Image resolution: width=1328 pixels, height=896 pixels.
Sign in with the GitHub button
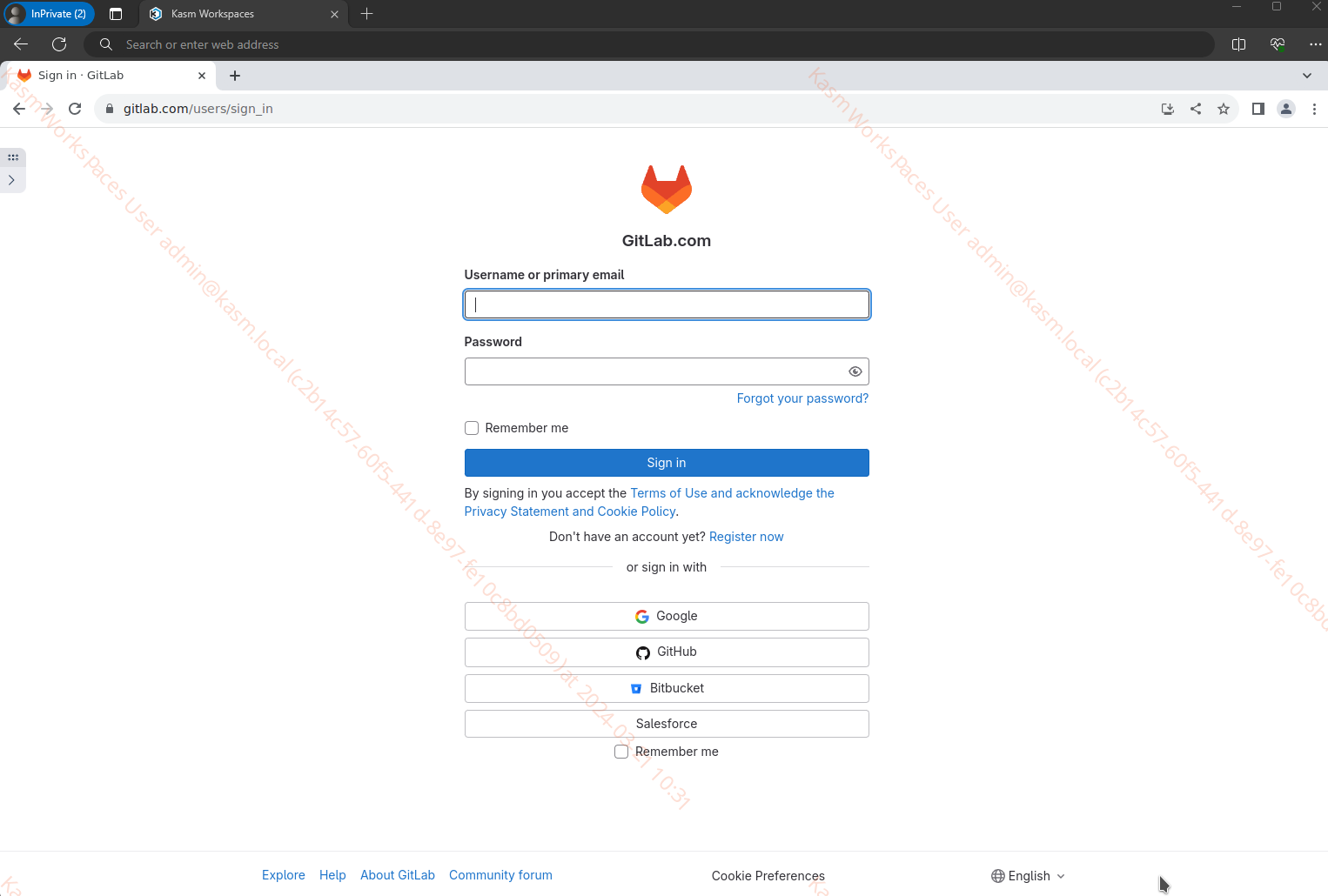[x=667, y=652]
